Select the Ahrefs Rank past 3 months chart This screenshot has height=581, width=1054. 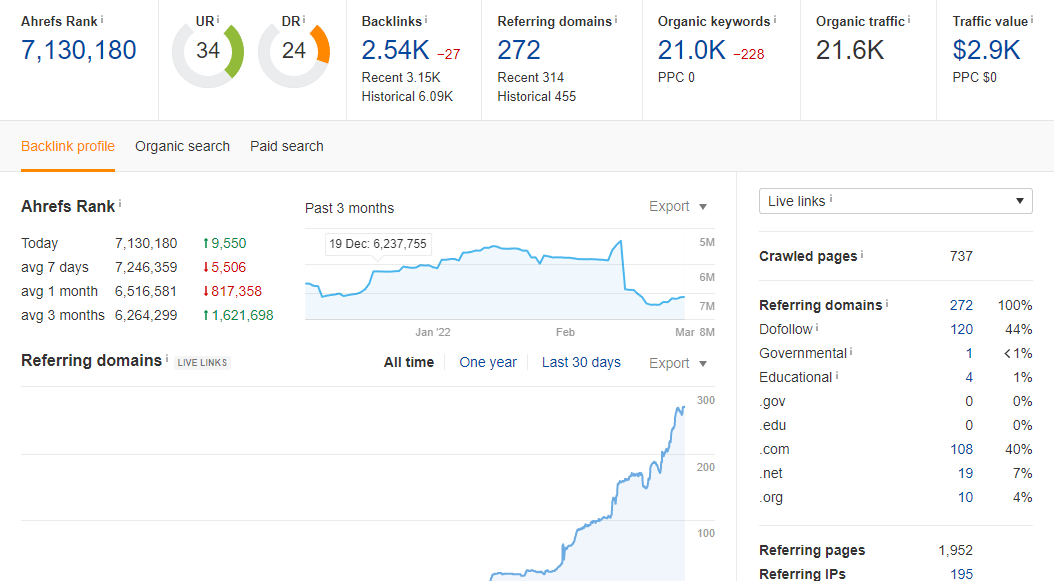pos(495,274)
